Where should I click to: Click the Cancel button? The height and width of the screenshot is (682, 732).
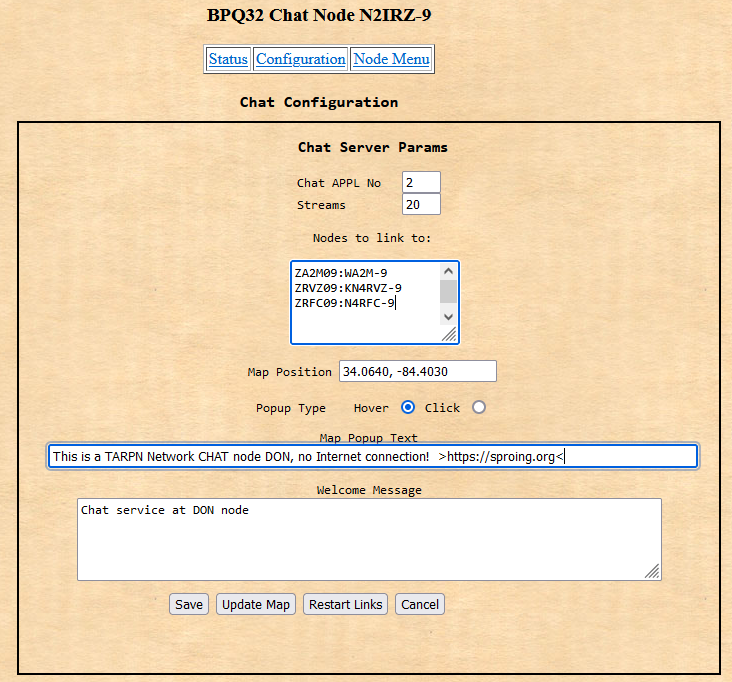click(420, 605)
